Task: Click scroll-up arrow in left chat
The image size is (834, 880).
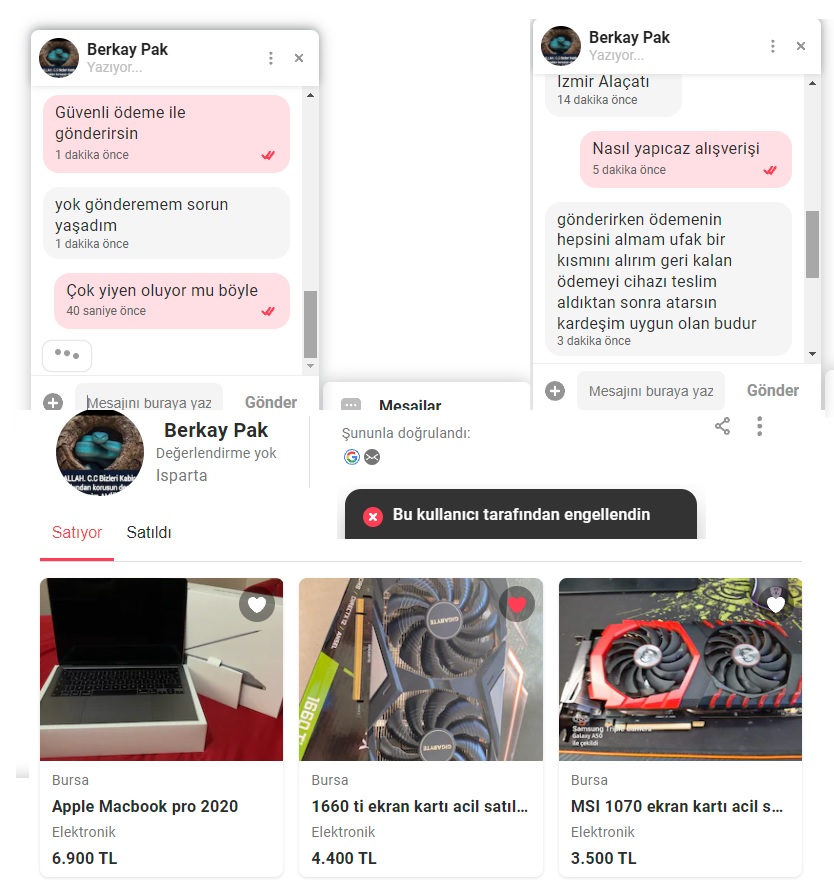Action: click(310, 95)
